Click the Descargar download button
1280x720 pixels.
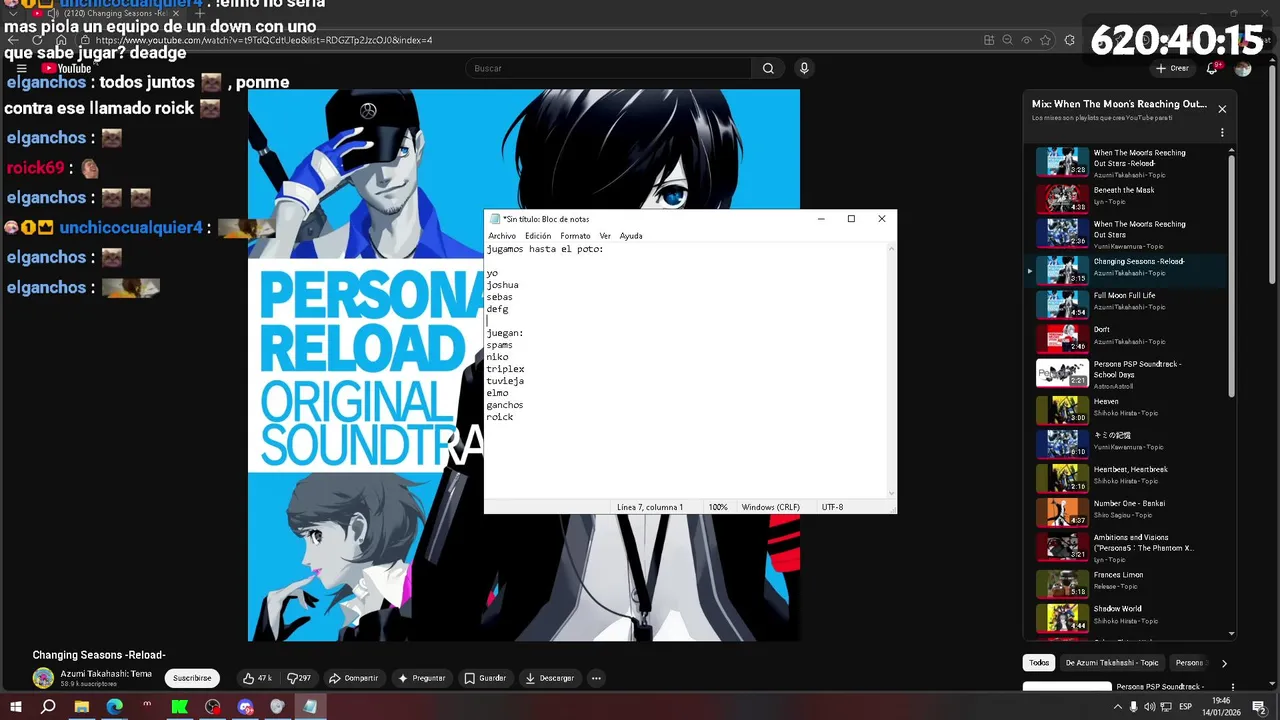[550, 678]
